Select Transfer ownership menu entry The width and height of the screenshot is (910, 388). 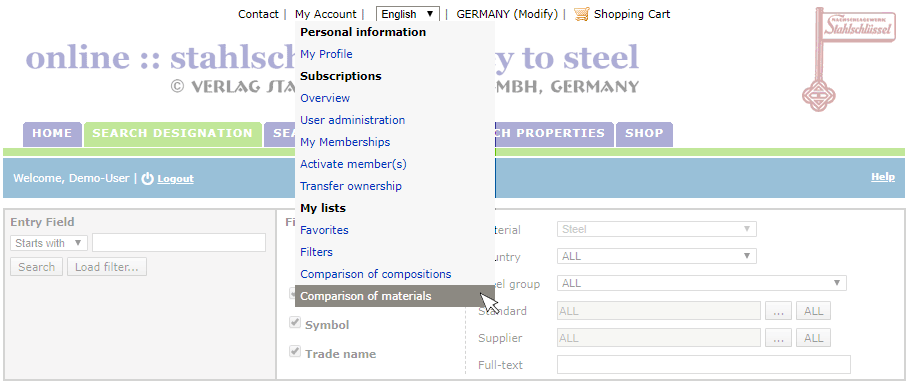click(351, 186)
